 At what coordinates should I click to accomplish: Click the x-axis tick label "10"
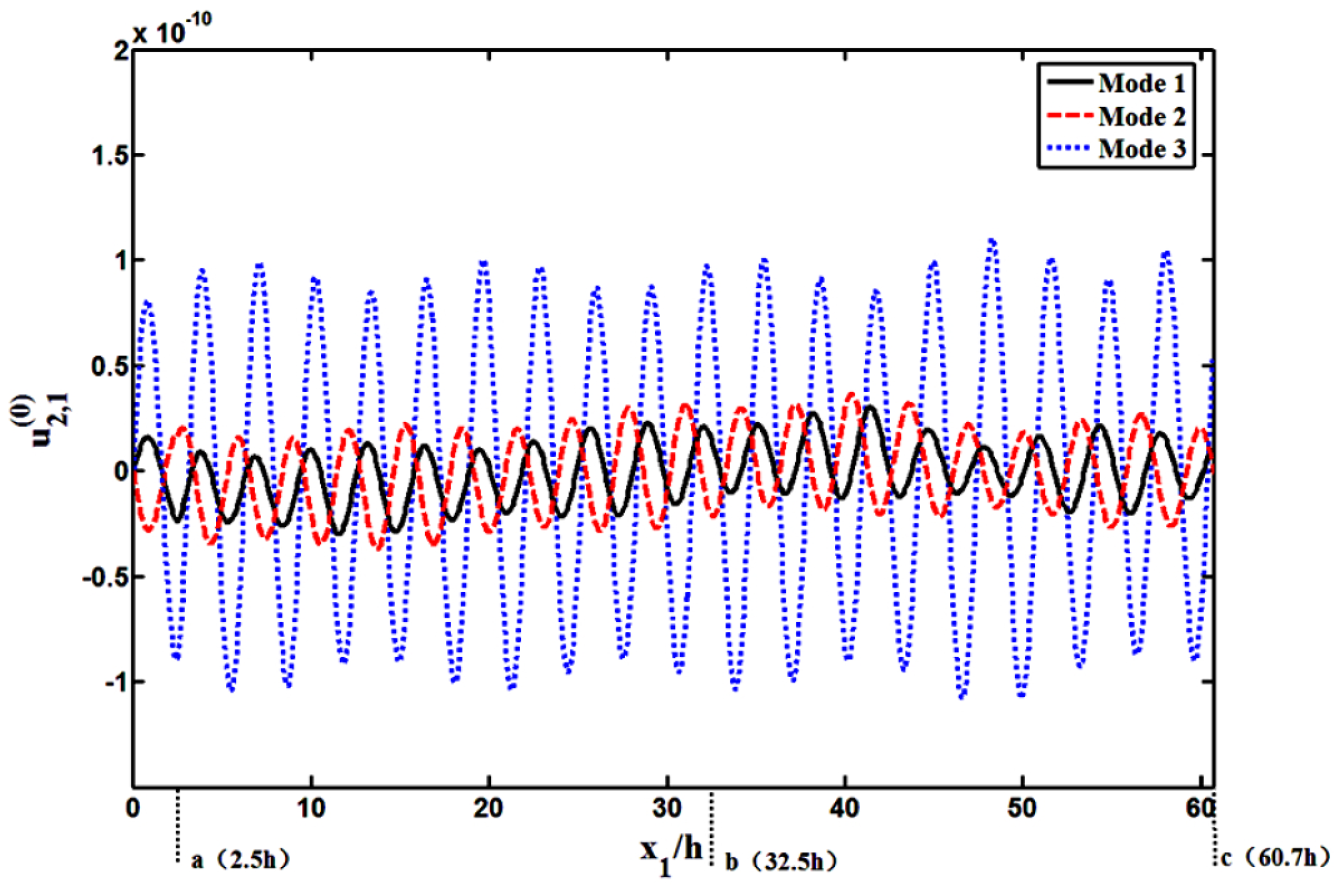(x=311, y=809)
